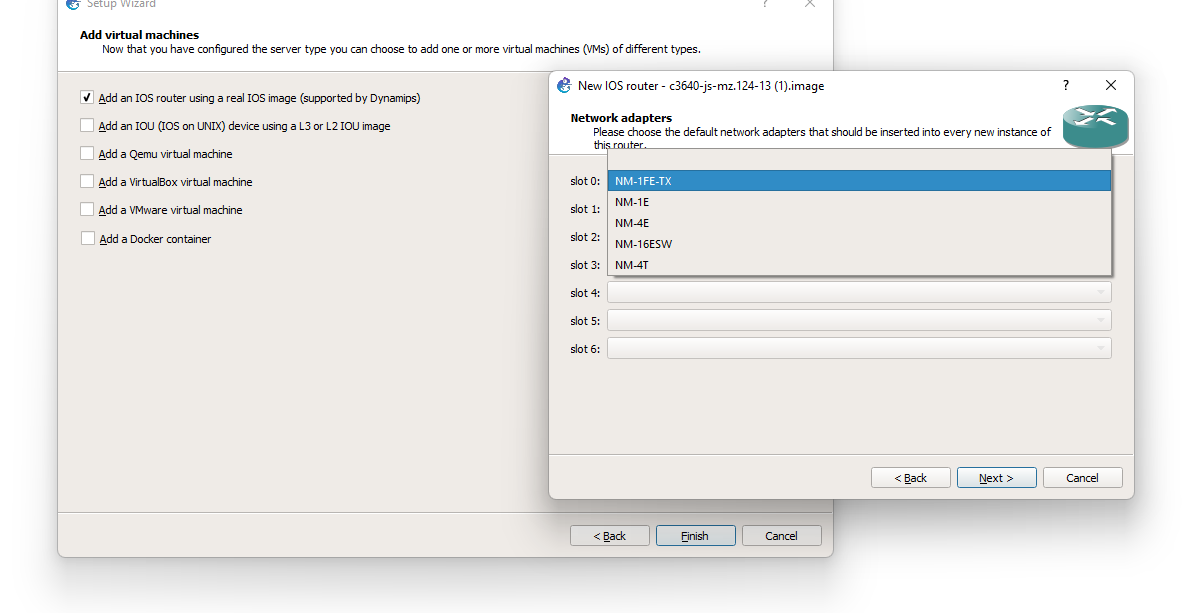
Task: Uncheck Add an IOS router using real IOS image
Action: pos(87,98)
